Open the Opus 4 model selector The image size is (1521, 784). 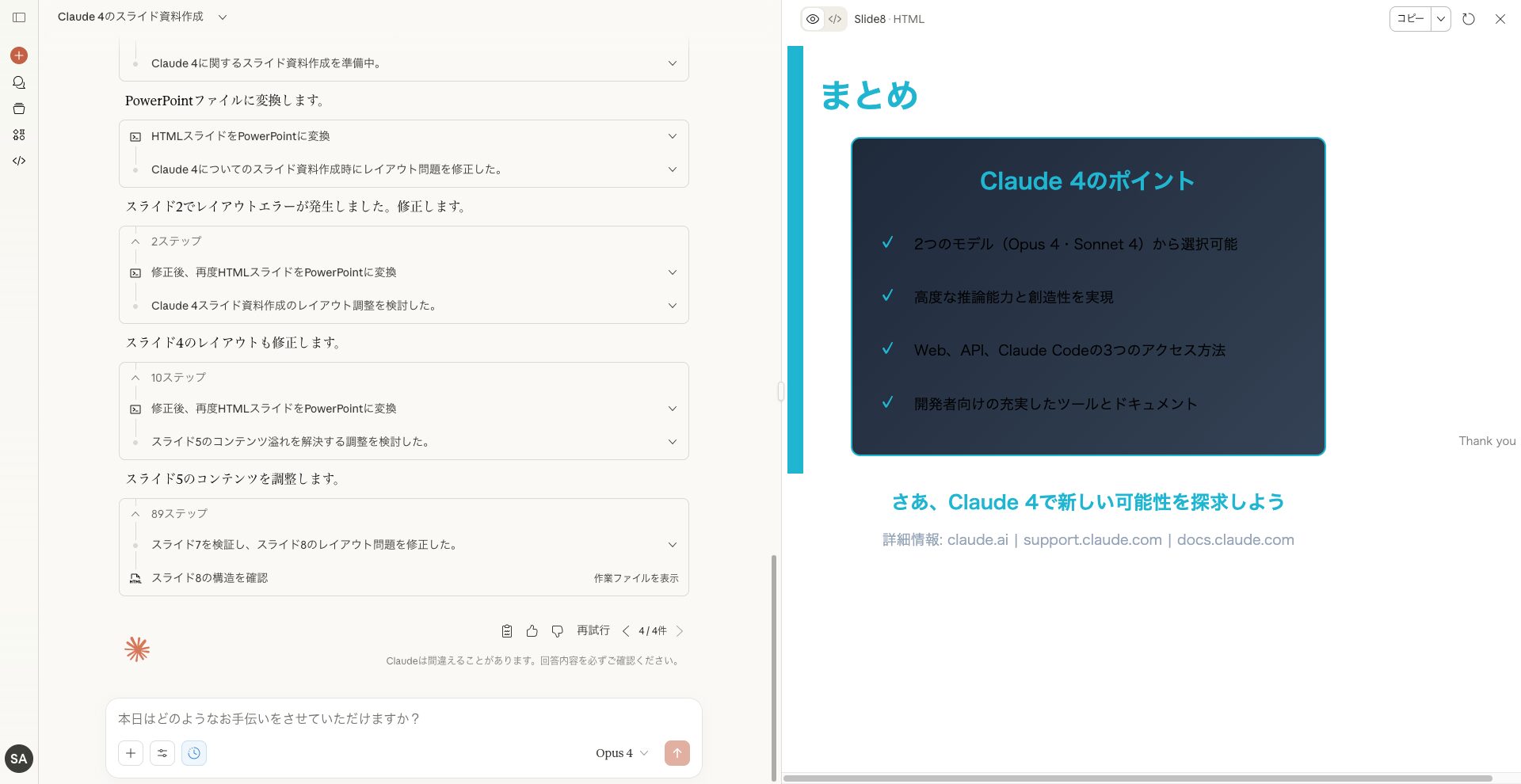[621, 753]
